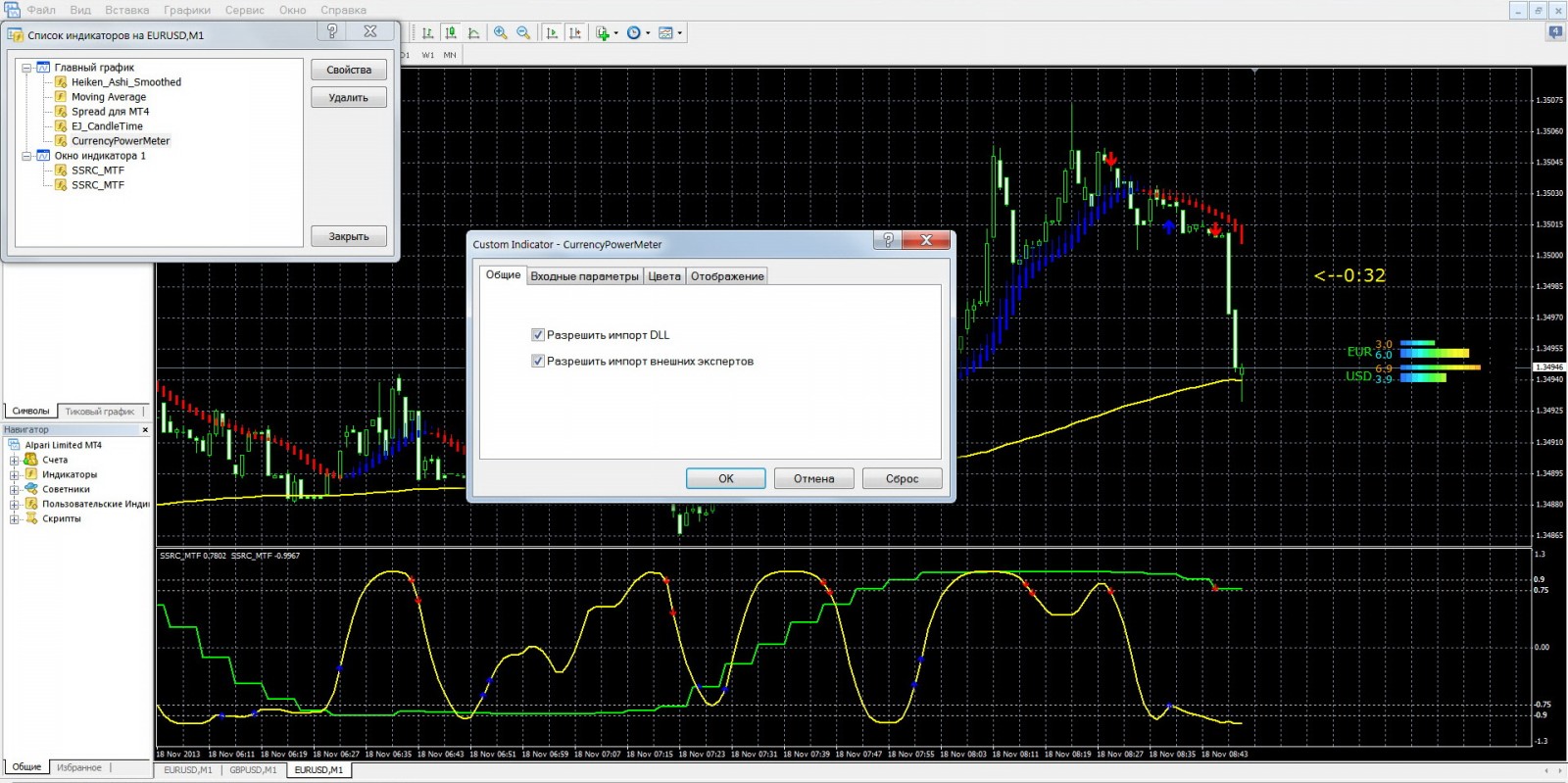1568x783 pixels.
Task: Expand the Скрипты node in Navigator
Action: tap(15, 519)
